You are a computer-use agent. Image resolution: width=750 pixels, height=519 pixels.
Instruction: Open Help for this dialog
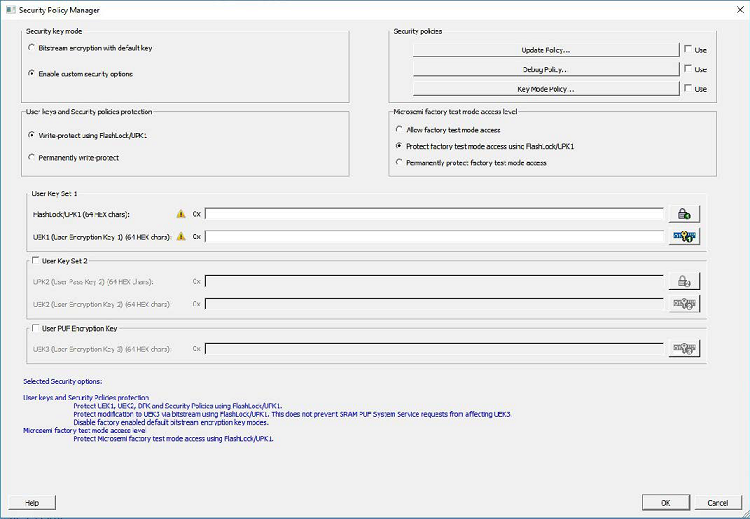[x=32, y=502]
